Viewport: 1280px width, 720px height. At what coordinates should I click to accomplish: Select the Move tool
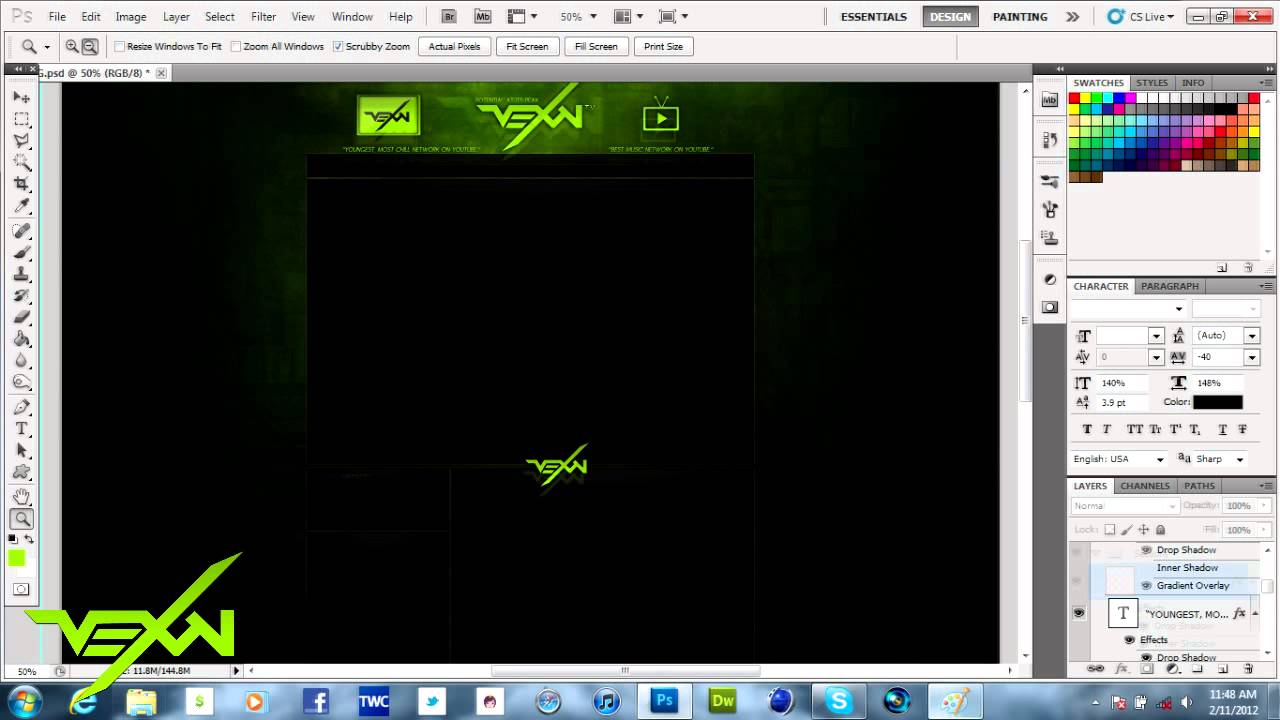click(21, 97)
